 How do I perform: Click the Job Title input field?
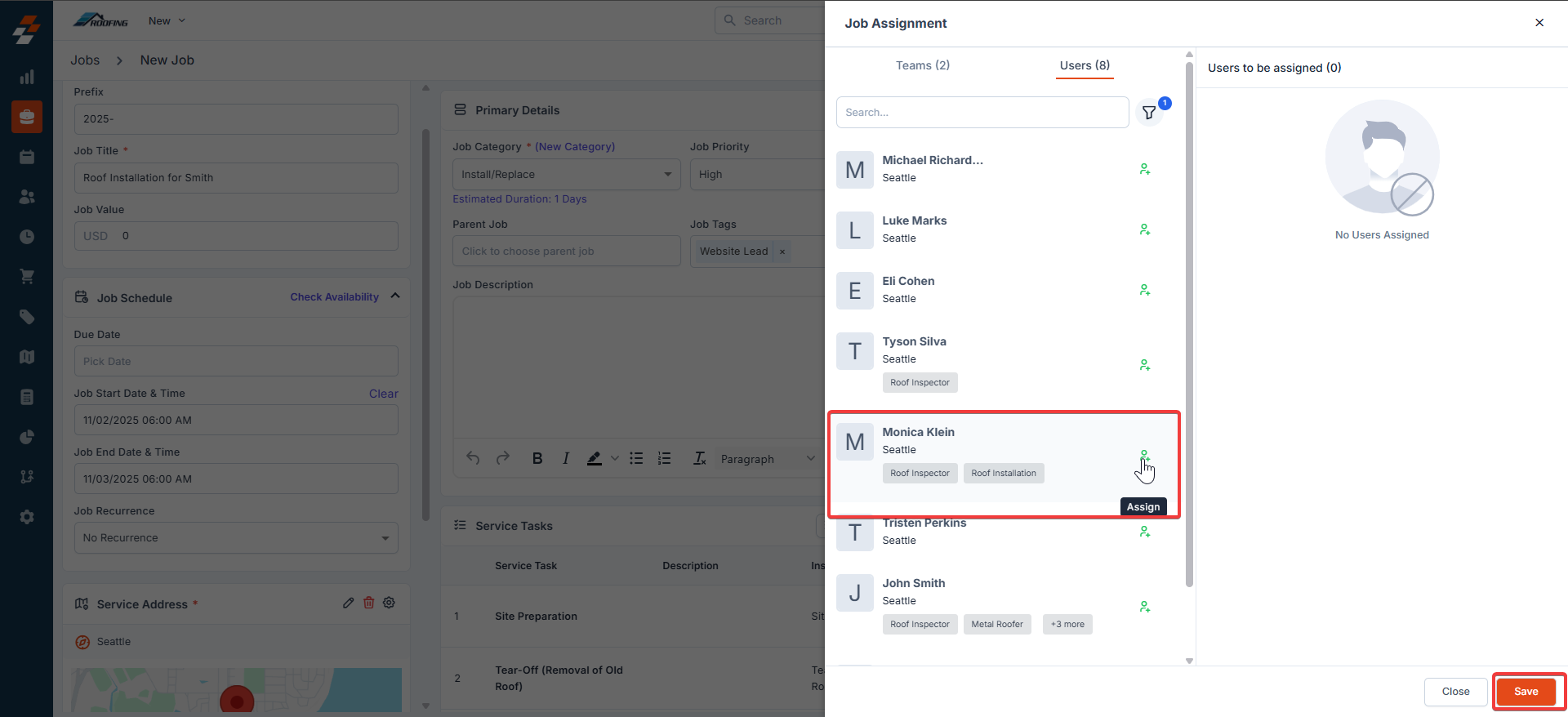tap(236, 178)
